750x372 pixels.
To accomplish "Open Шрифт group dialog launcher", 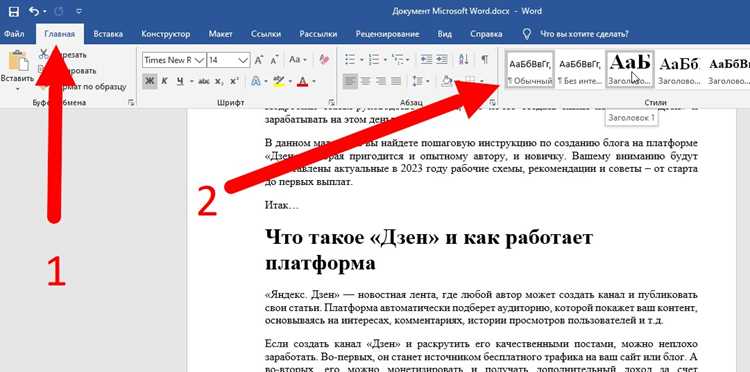I will [x=331, y=102].
